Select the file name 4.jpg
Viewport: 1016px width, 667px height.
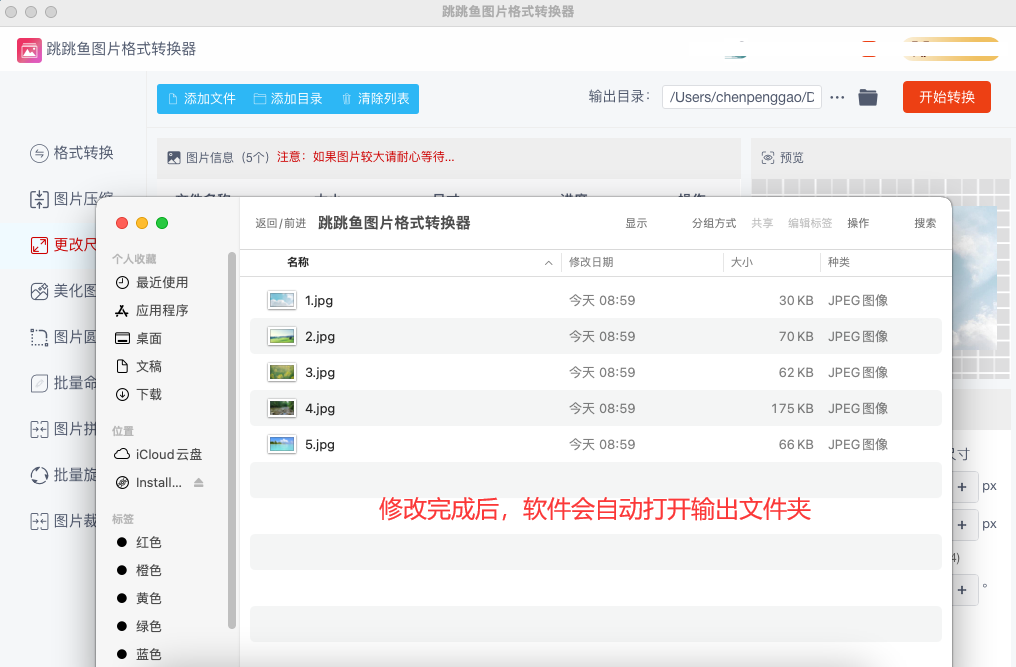pos(320,408)
